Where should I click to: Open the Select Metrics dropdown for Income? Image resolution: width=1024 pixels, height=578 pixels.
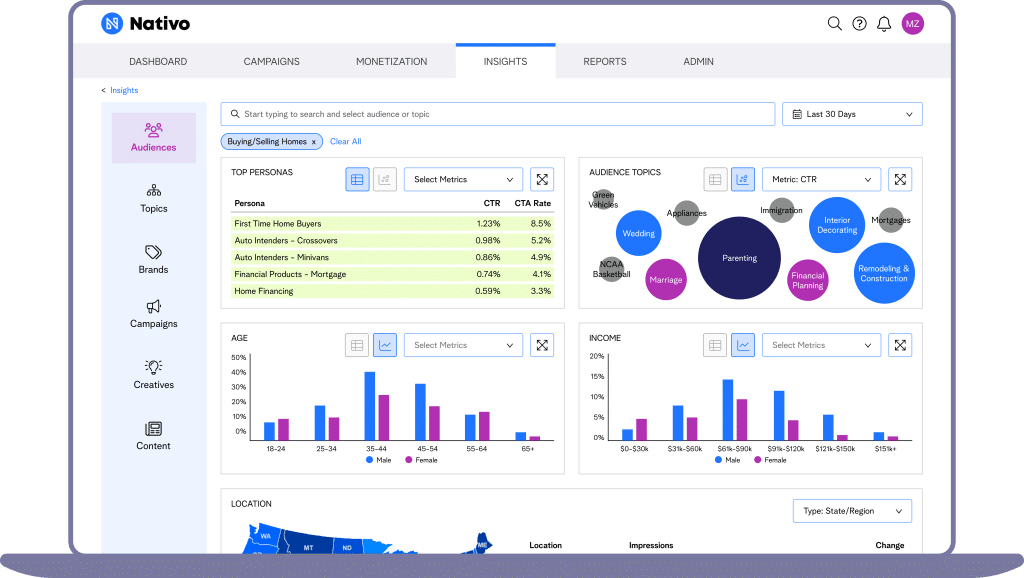click(x=821, y=344)
